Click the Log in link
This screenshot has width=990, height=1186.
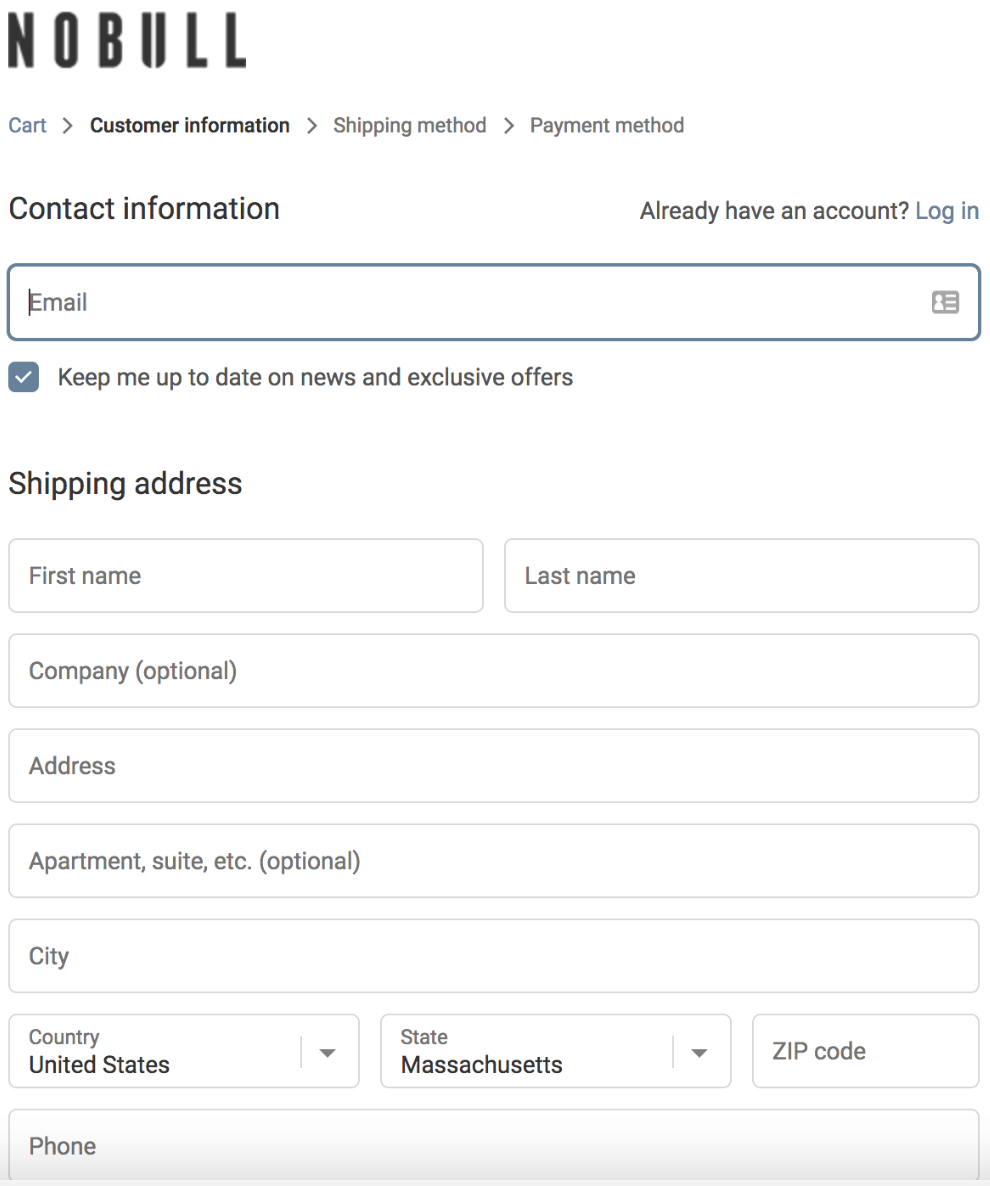click(946, 211)
